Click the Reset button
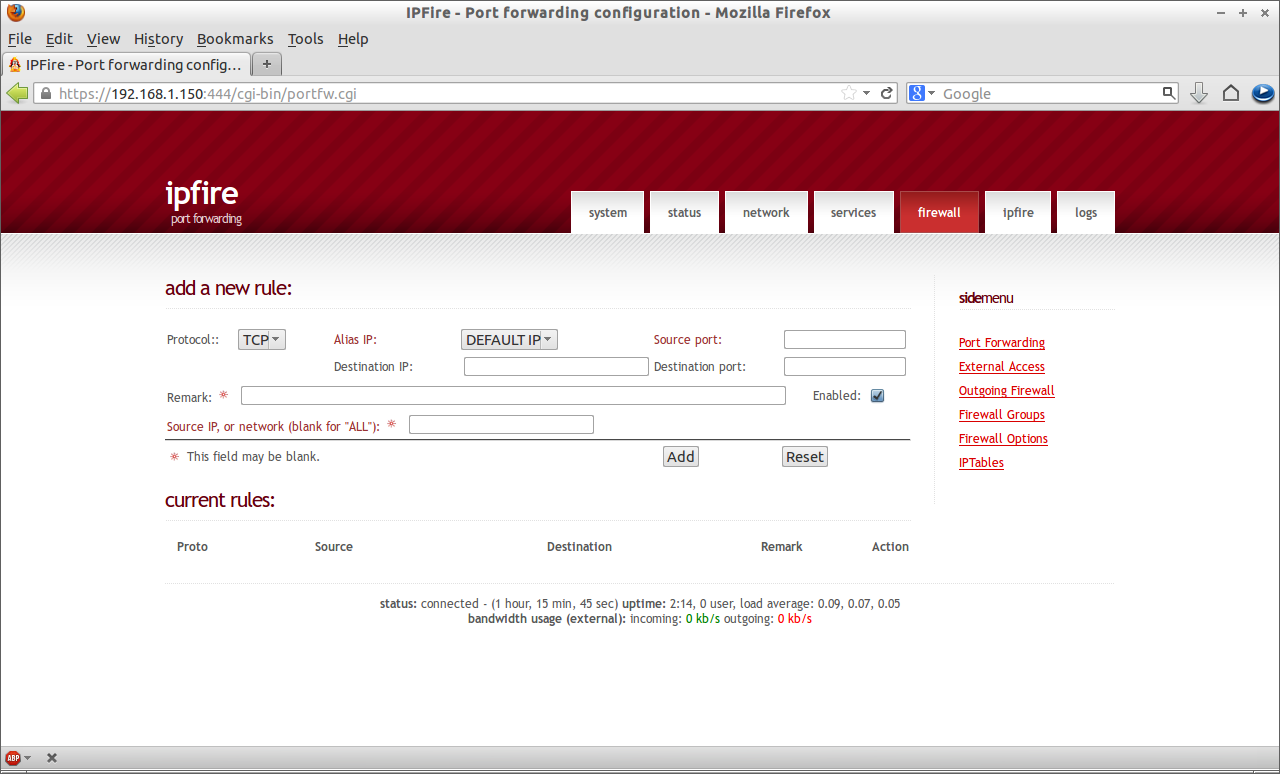 [x=805, y=457]
